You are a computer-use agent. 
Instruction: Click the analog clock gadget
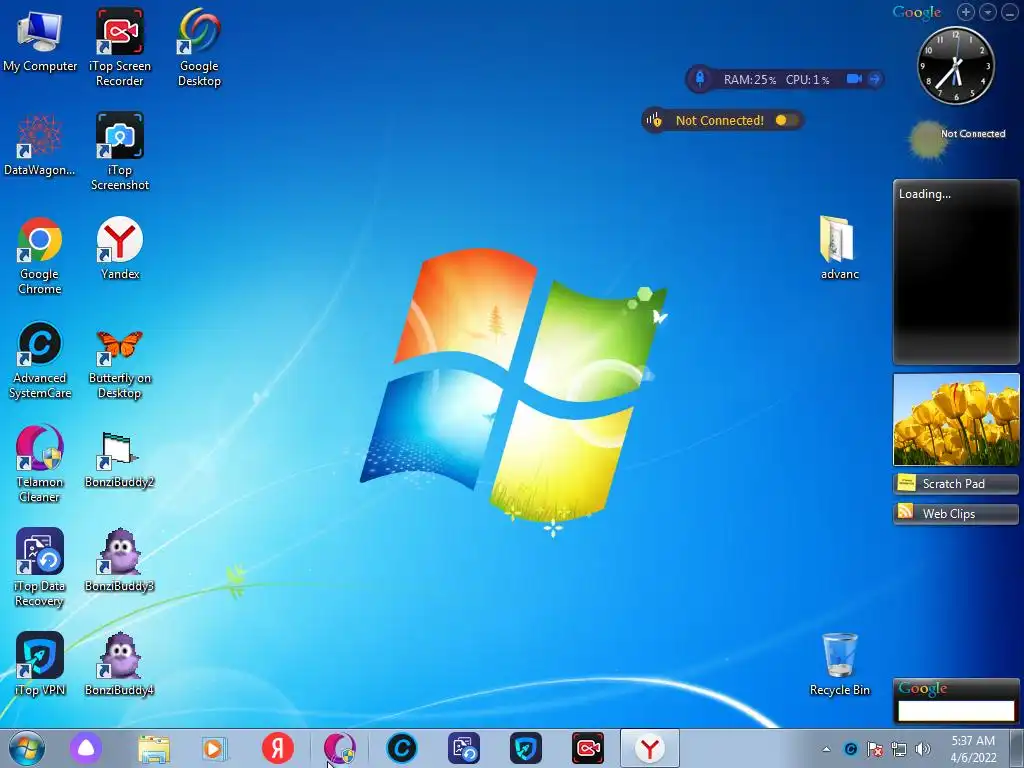point(955,65)
